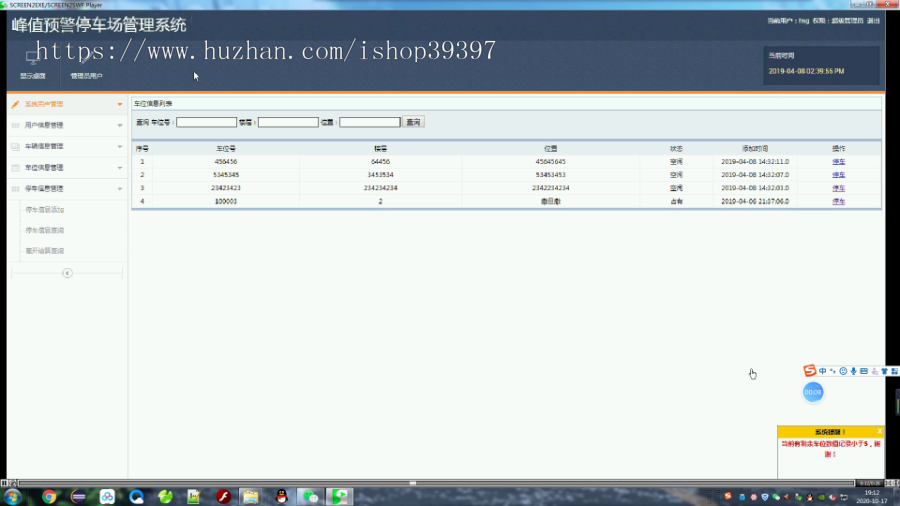The width and height of the screenshot is (900, 506).
Task: Expand the 车辆信息管理 menu arrow
Action: (x=120, y=146)
